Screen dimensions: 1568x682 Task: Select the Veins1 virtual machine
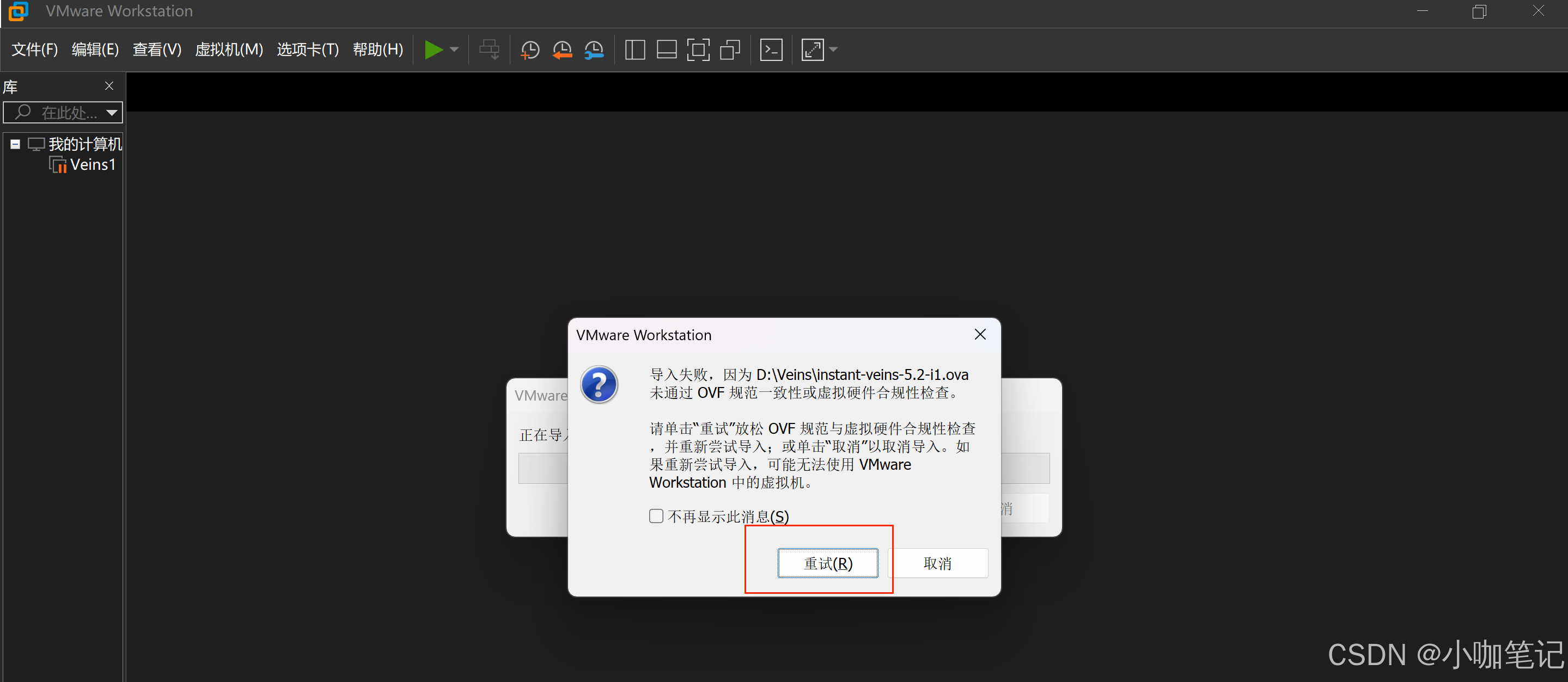point(93,165)
